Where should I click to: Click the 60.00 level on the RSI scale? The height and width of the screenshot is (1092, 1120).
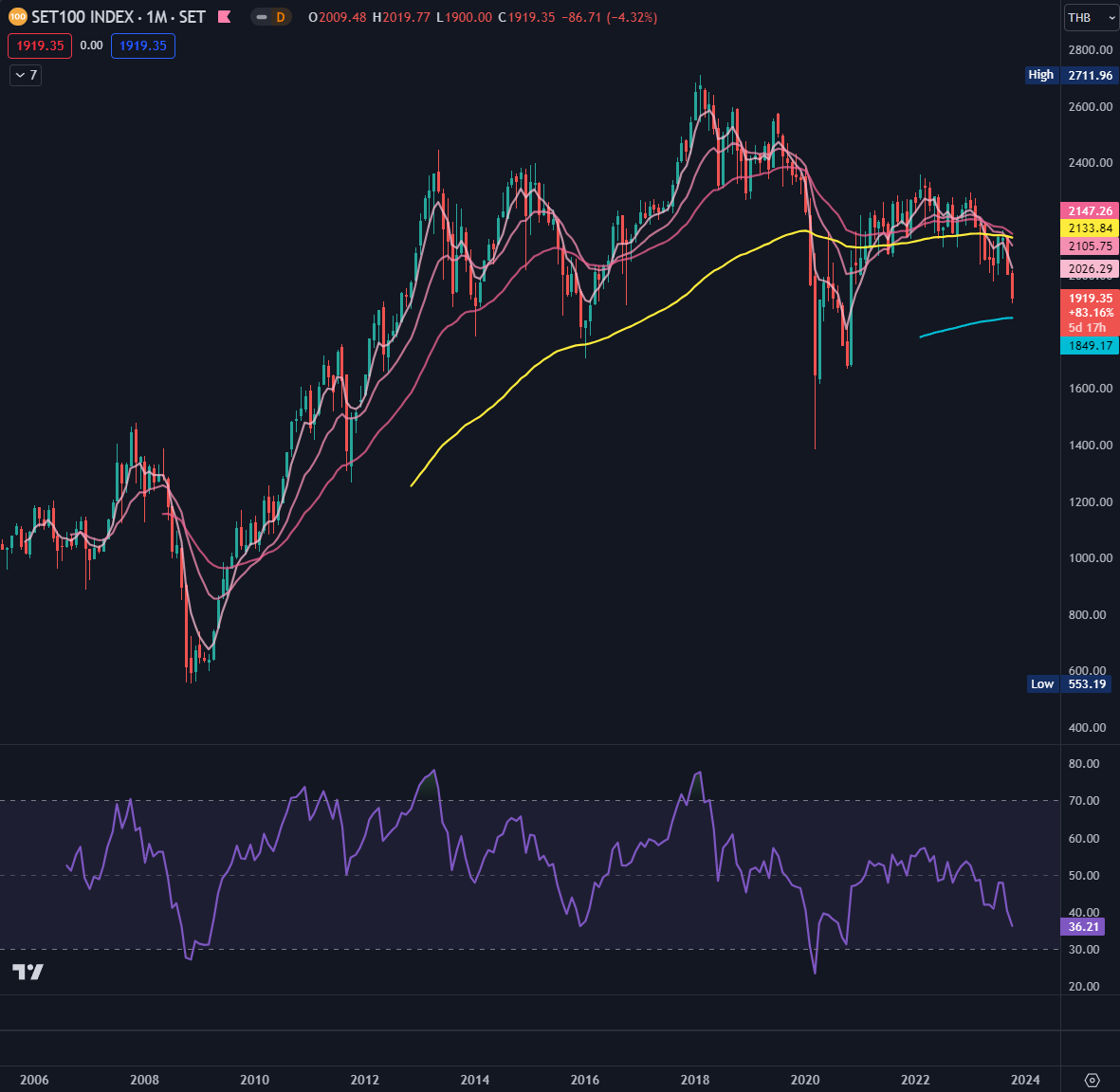pyautogui.click(x=1084, y=839)
